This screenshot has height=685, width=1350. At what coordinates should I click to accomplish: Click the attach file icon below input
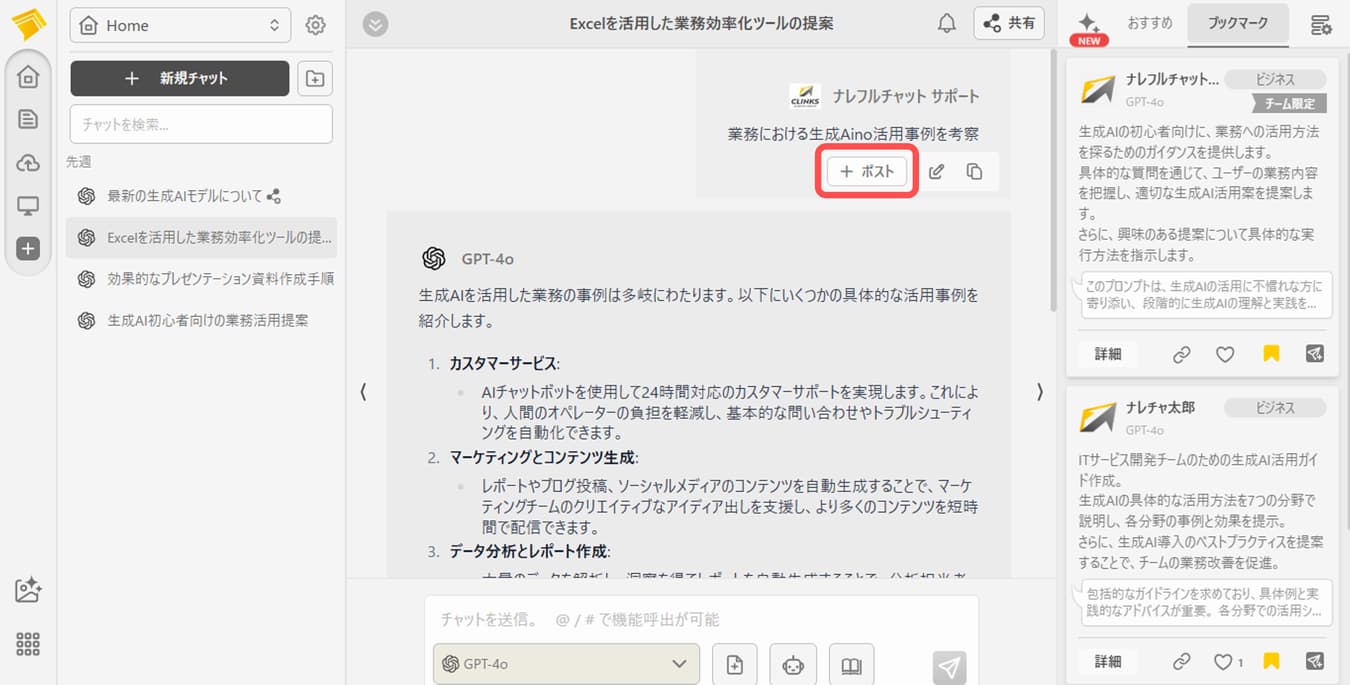click(735, 665)
